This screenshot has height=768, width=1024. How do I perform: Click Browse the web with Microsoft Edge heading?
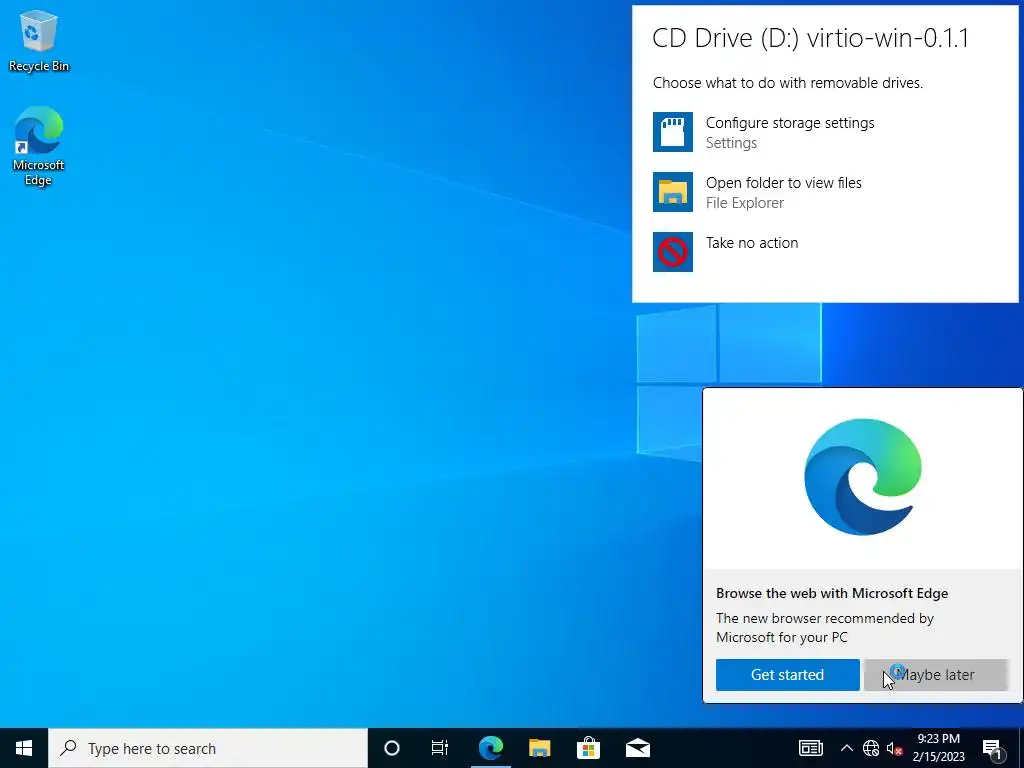[832, 593]
